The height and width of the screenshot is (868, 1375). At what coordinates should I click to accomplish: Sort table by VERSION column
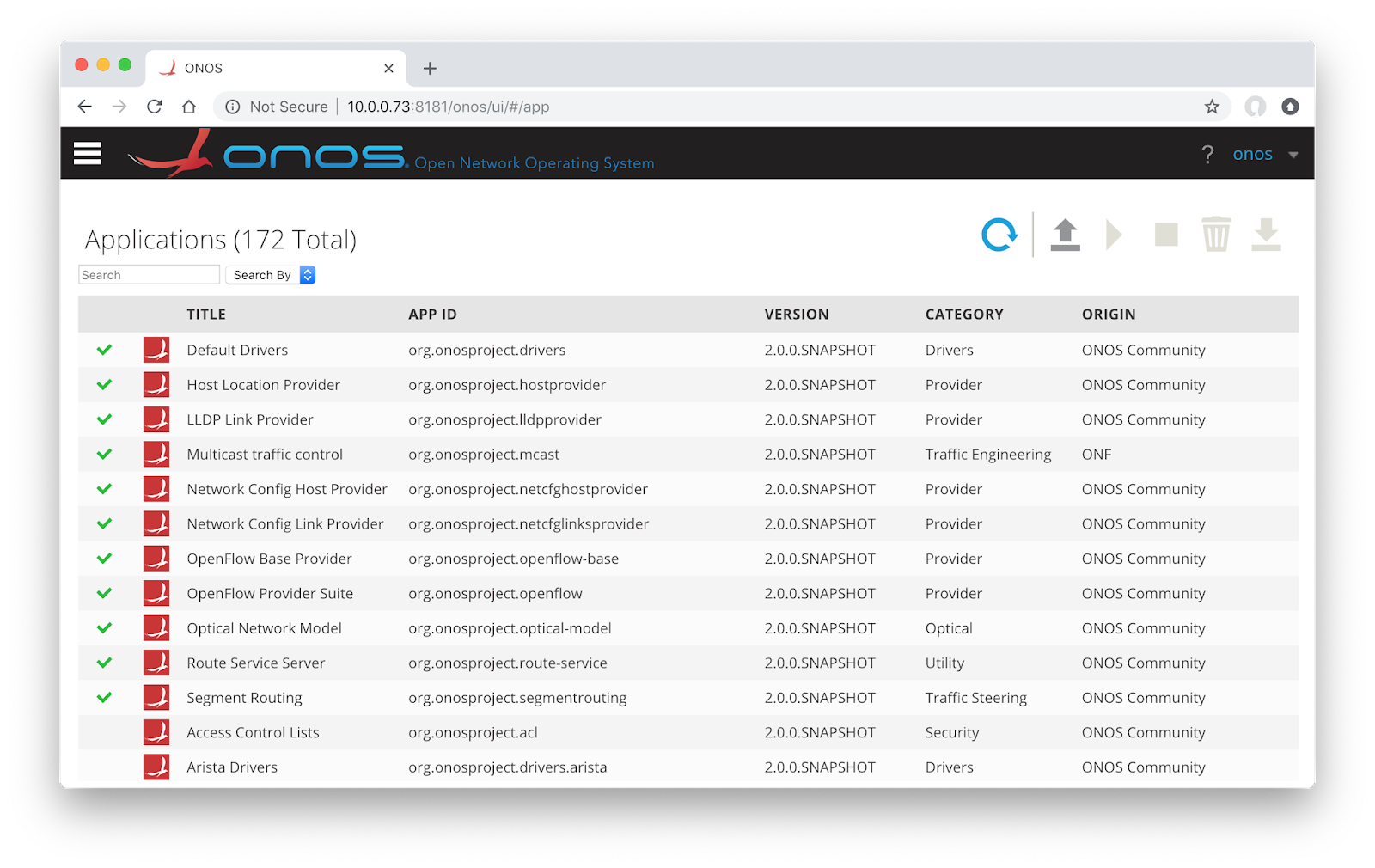tap(797, 315)
